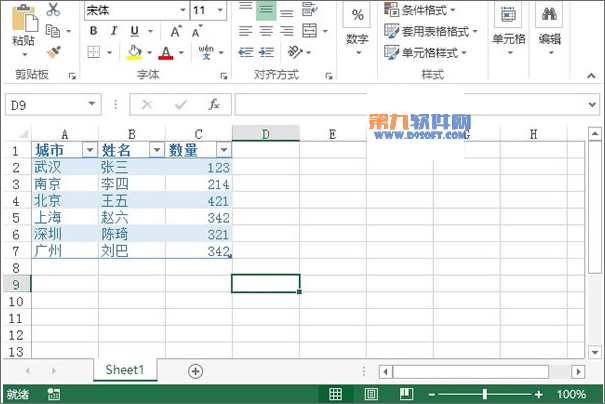Select the Format Painter brush
Viewport: 605px width, 404px height.
click(x=53, y=52)
